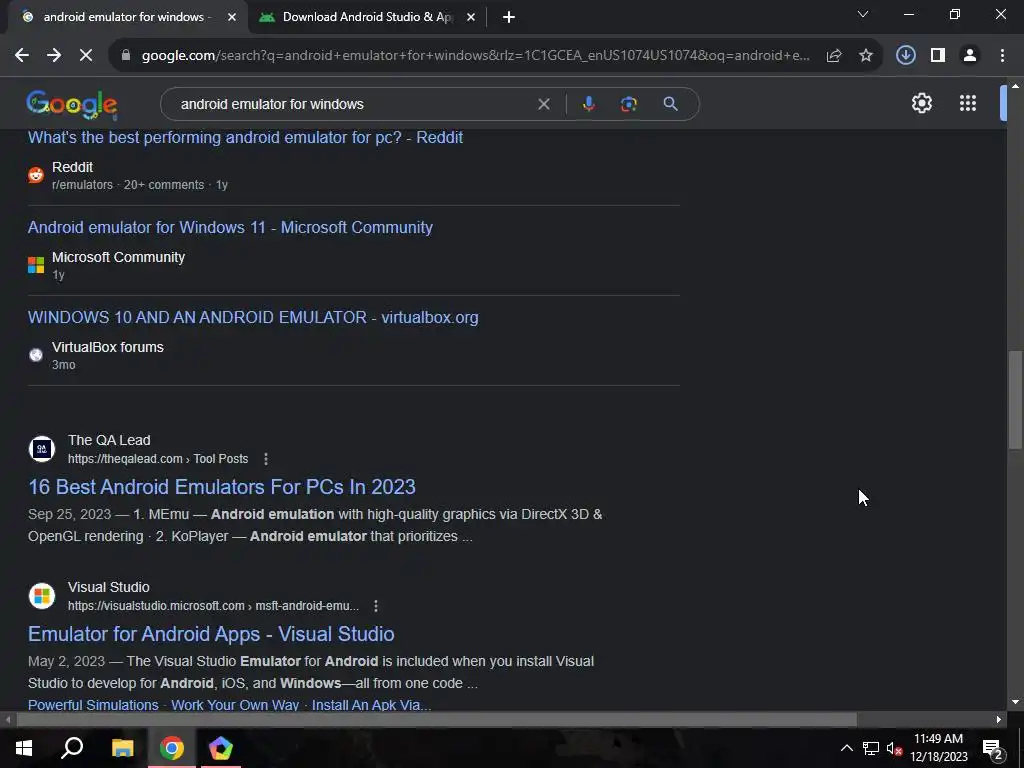Open Chrome three-dot menu

(1002, 56)
